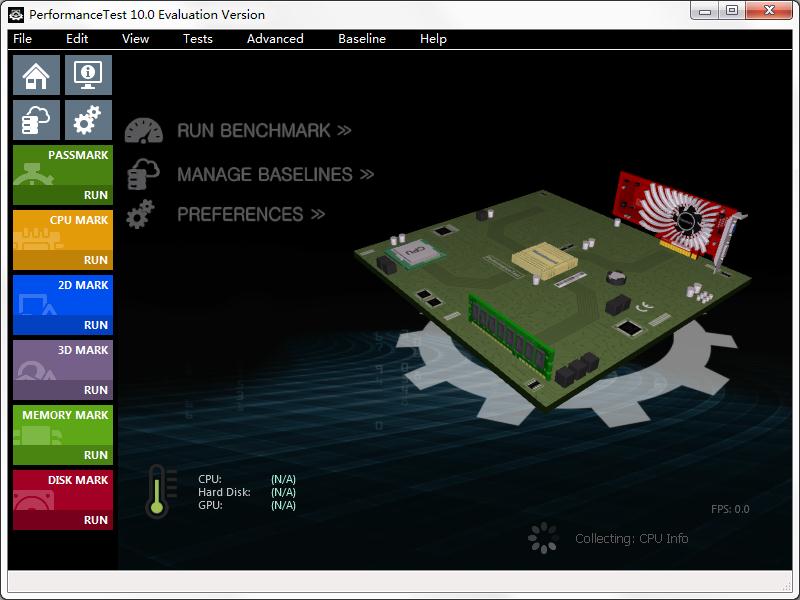Start the Disk Mark test

pyautogui.click(x=95, y=520)
